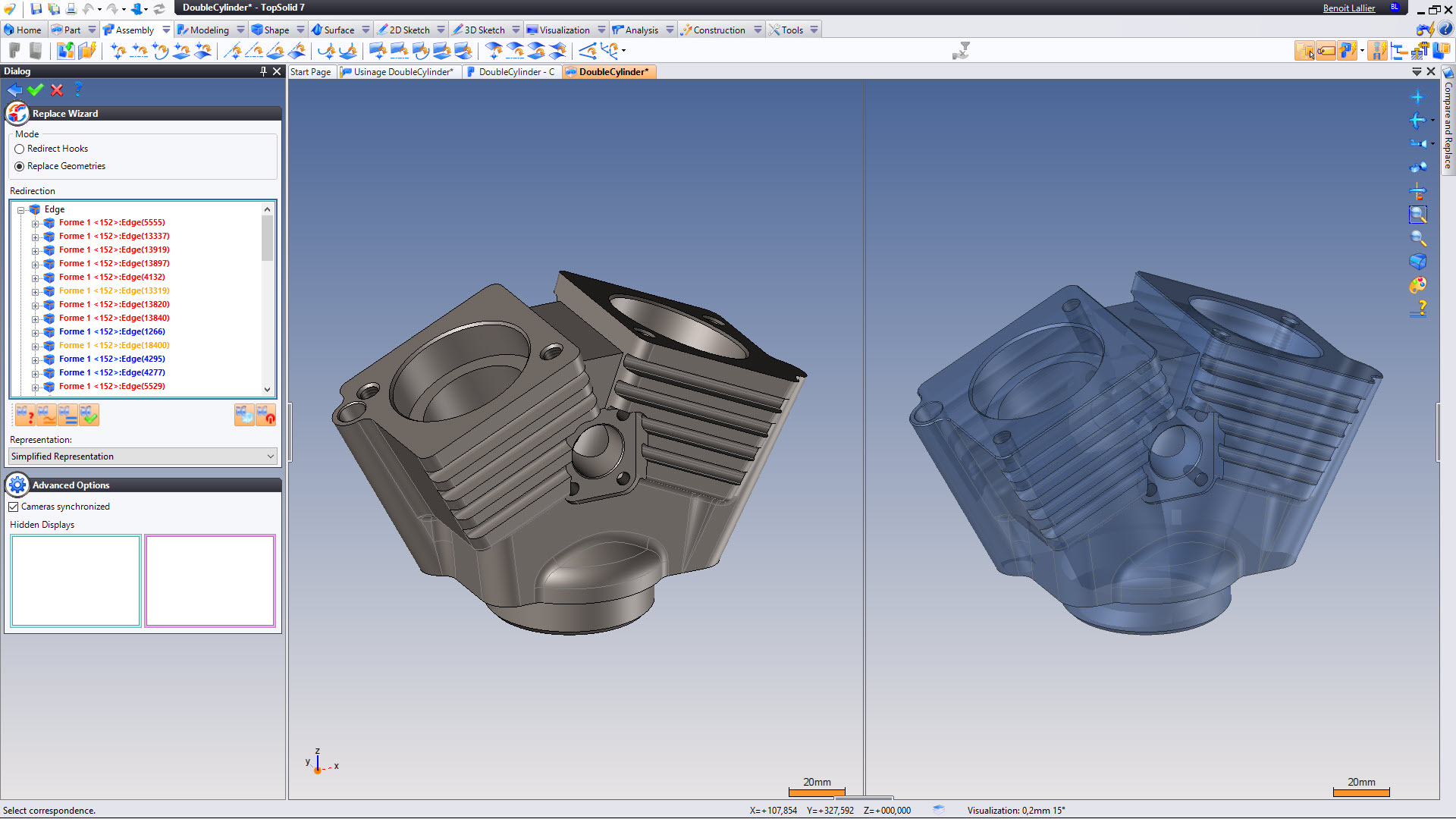Open the Assembly menu tab
The height and width of the screenshot is (819, 1456).
134,30
